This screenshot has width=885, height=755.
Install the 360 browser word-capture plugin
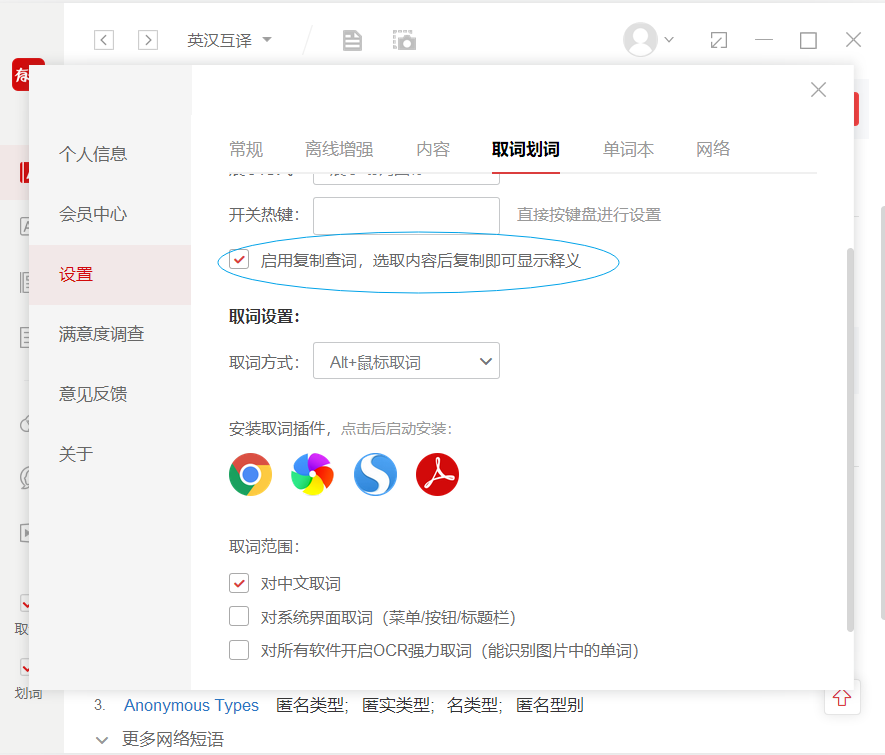point(312,475)
